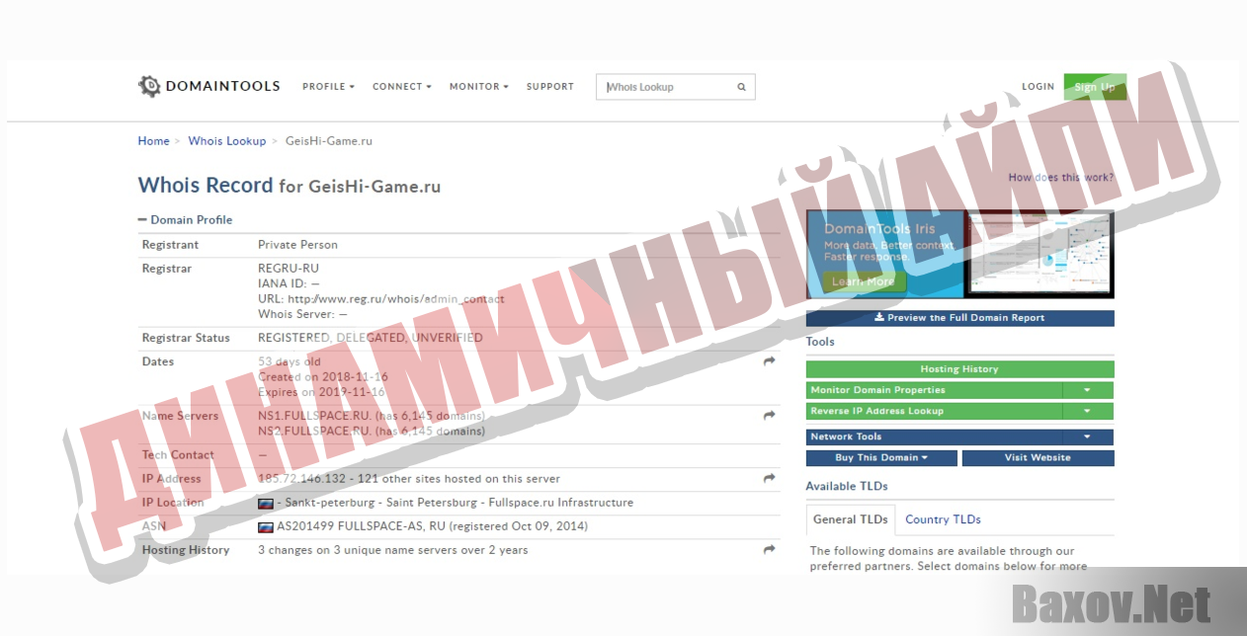Open the SUPPORT menu item
Viewport: 1247px width, 636px height.
pos(550,87)
